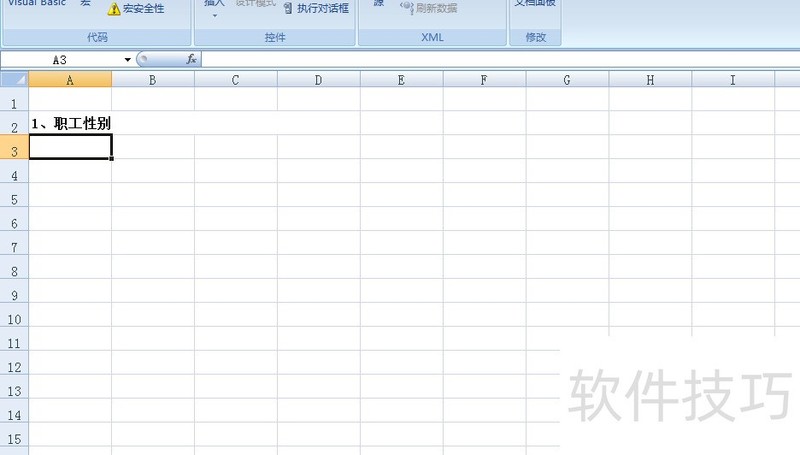Select row 12 header
Screen dimensions: 800x455
point(14,363)
